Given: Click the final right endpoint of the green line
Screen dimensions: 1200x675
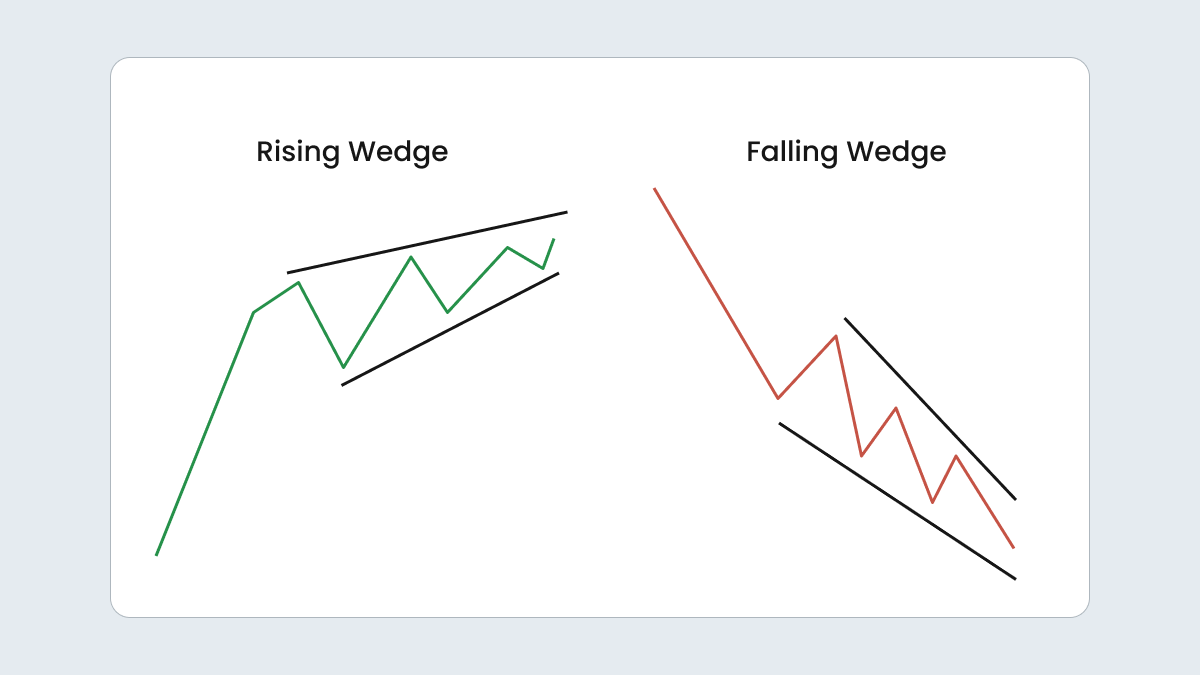Looking at the screenshot, I should click(x=553, y=239).
